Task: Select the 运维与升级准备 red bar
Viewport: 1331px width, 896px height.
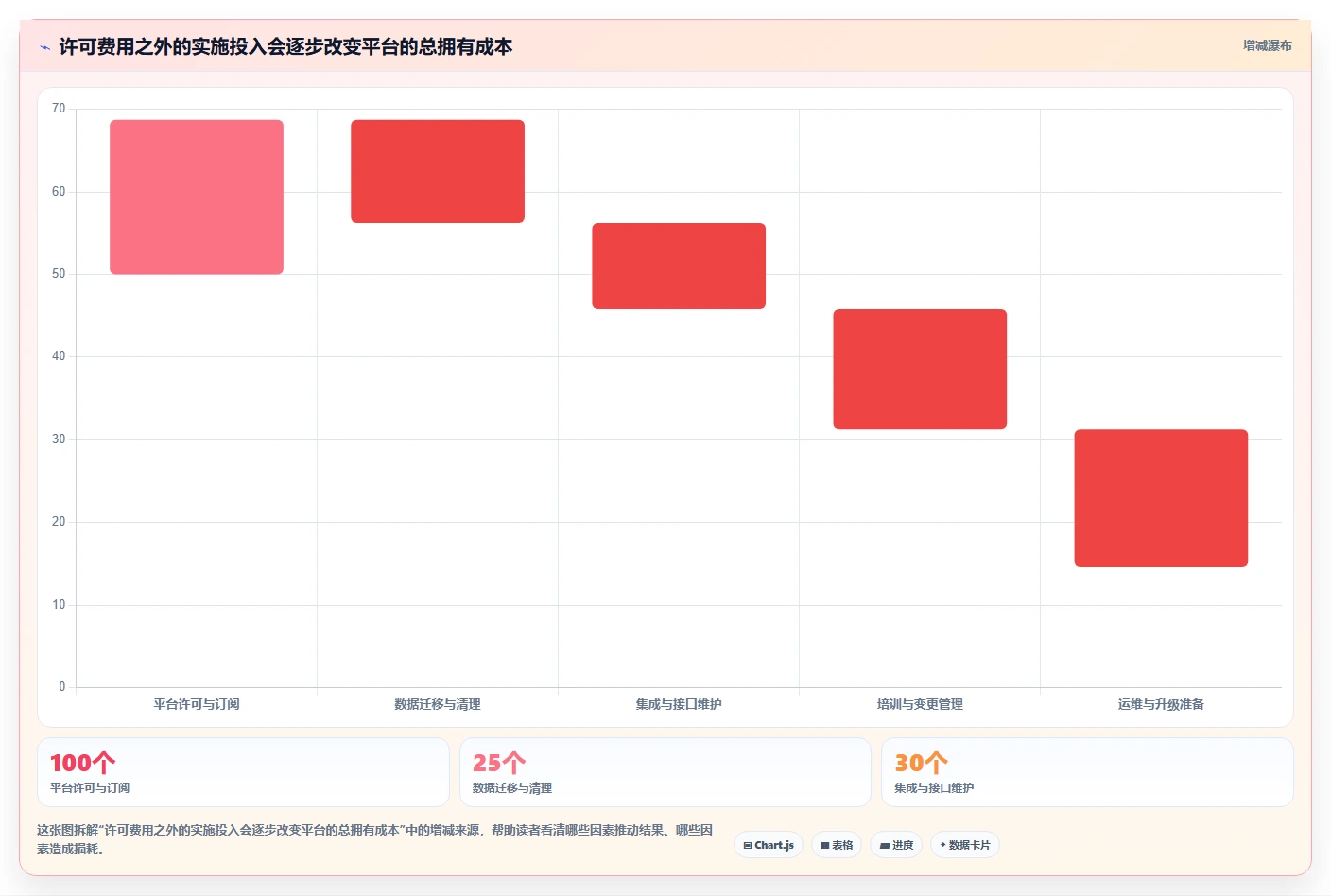Action: click(1161, 498)
